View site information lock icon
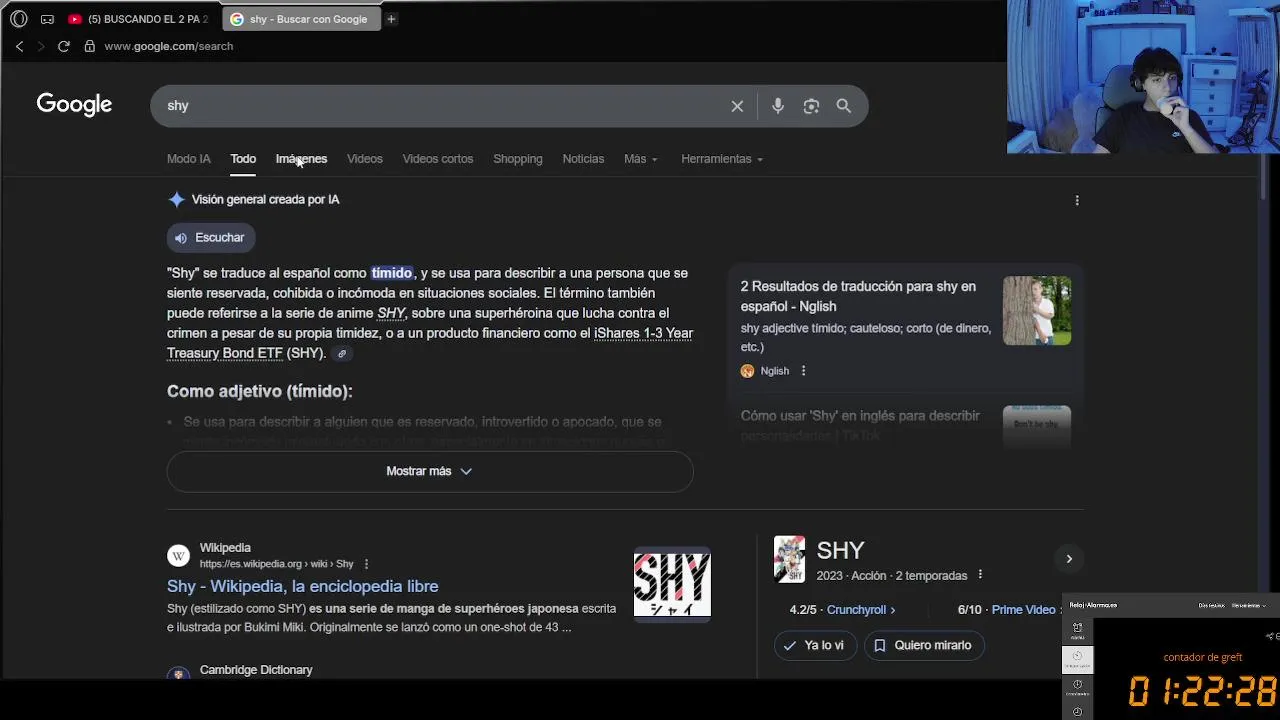The width and height of the screenshot is (1280, 720). [90, 46]
